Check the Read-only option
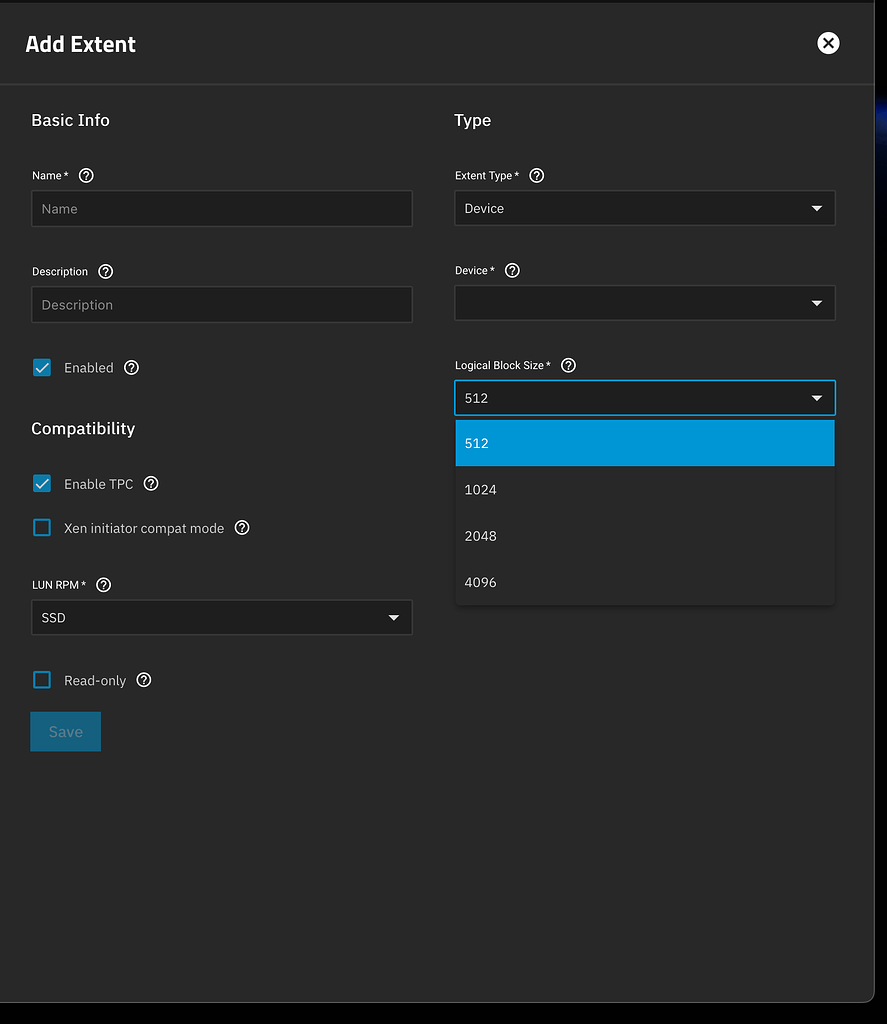 click(x=42, y=680)
